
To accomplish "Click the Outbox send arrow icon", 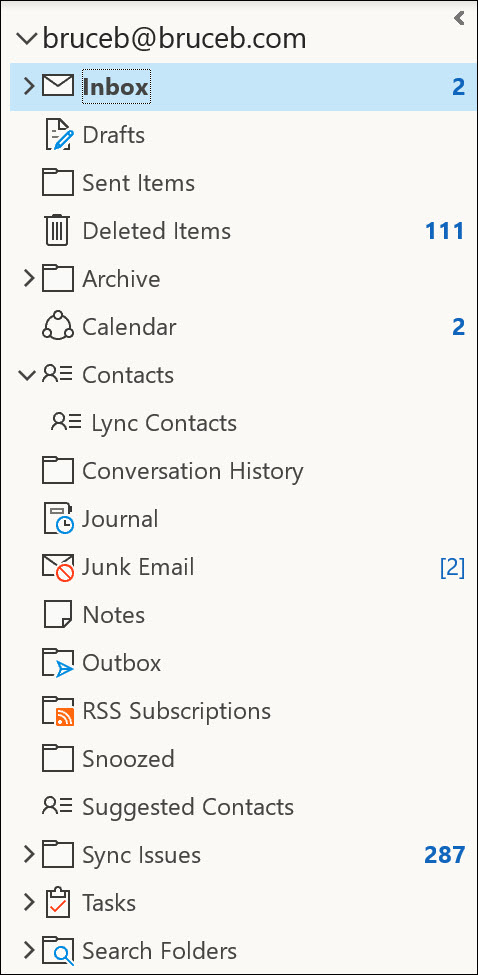I will tap(58, 663).
